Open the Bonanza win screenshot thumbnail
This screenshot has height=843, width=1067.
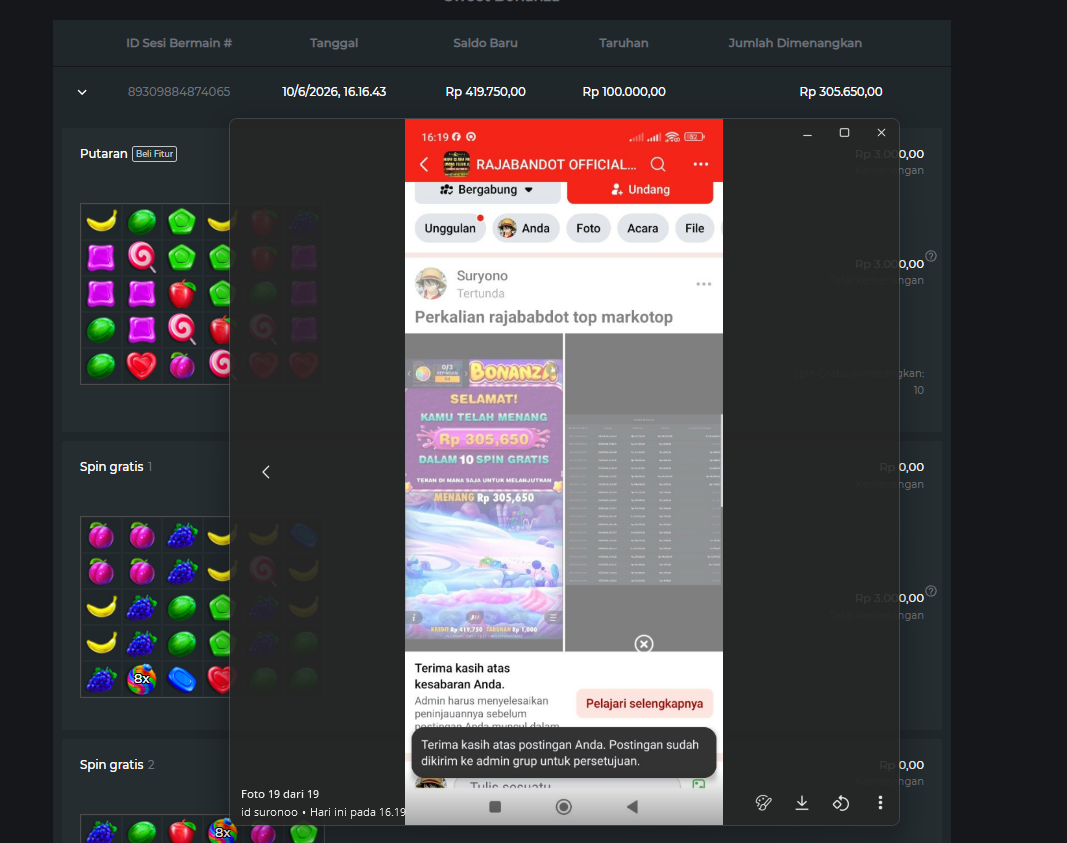point(484,492)
